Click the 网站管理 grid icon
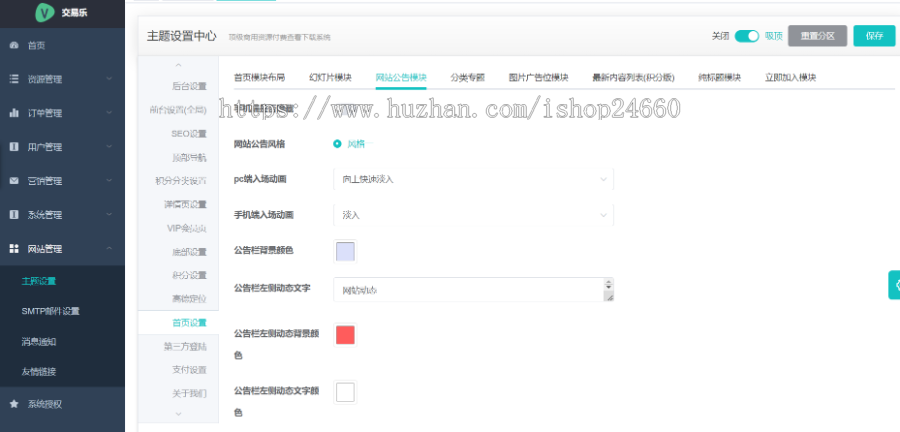The width and height of the screenshot is (900, 432). click(x=14, y=248)
